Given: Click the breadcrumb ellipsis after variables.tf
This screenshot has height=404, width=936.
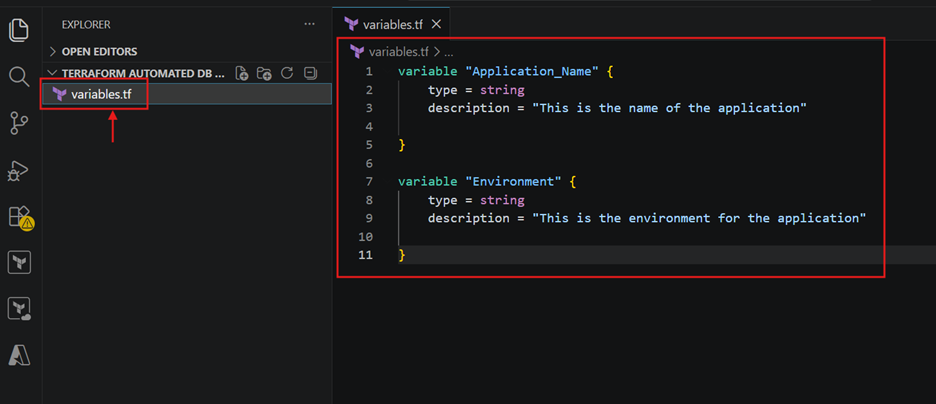Looking at the screenshot, I should 448,52.
